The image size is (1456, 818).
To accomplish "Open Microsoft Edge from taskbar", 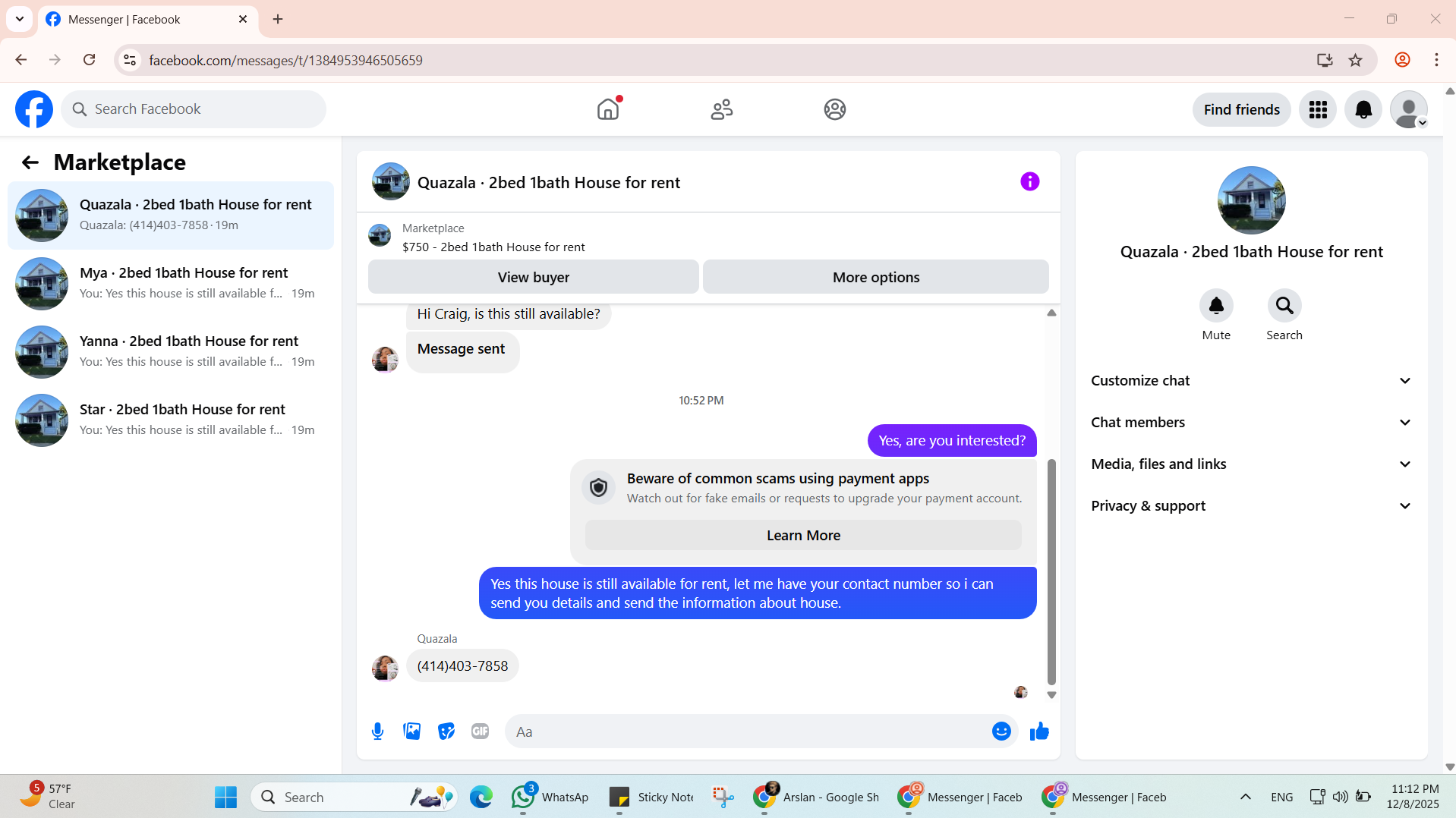I will coord(481,797).
